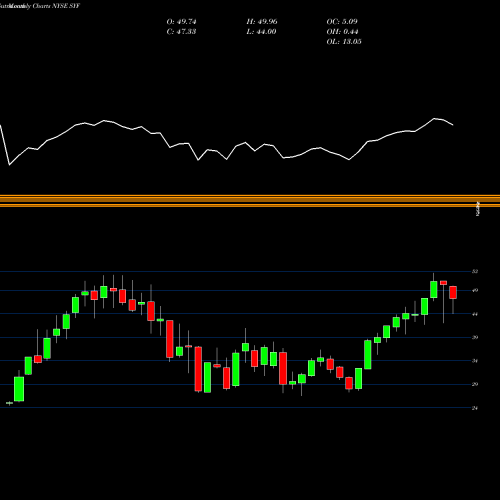The height and width of the screenshot is (500, 500).
Task: Click the 'OH: 0.44' value
Action: click(x=342, y=32)
